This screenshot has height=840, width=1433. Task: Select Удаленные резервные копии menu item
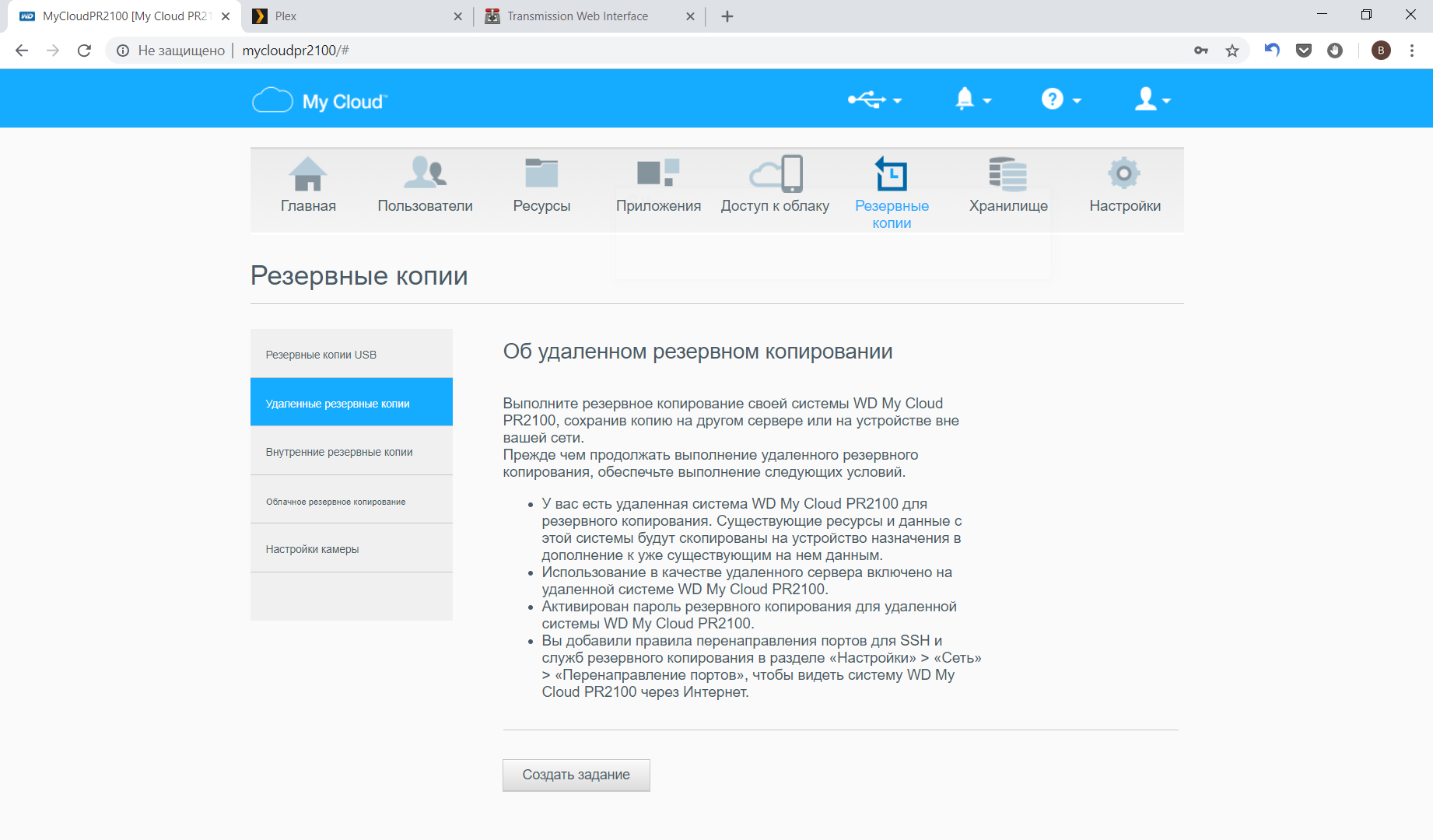coord(352,402)
